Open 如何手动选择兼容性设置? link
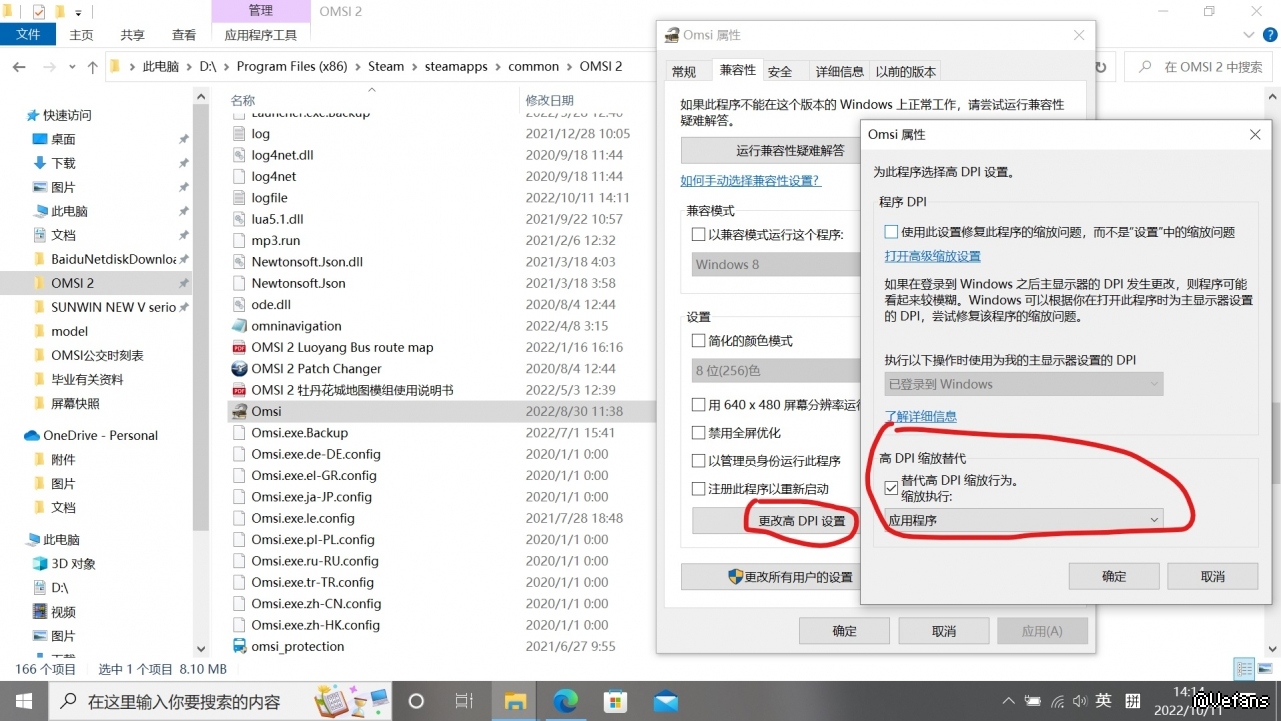 click(x=750, y=181)
